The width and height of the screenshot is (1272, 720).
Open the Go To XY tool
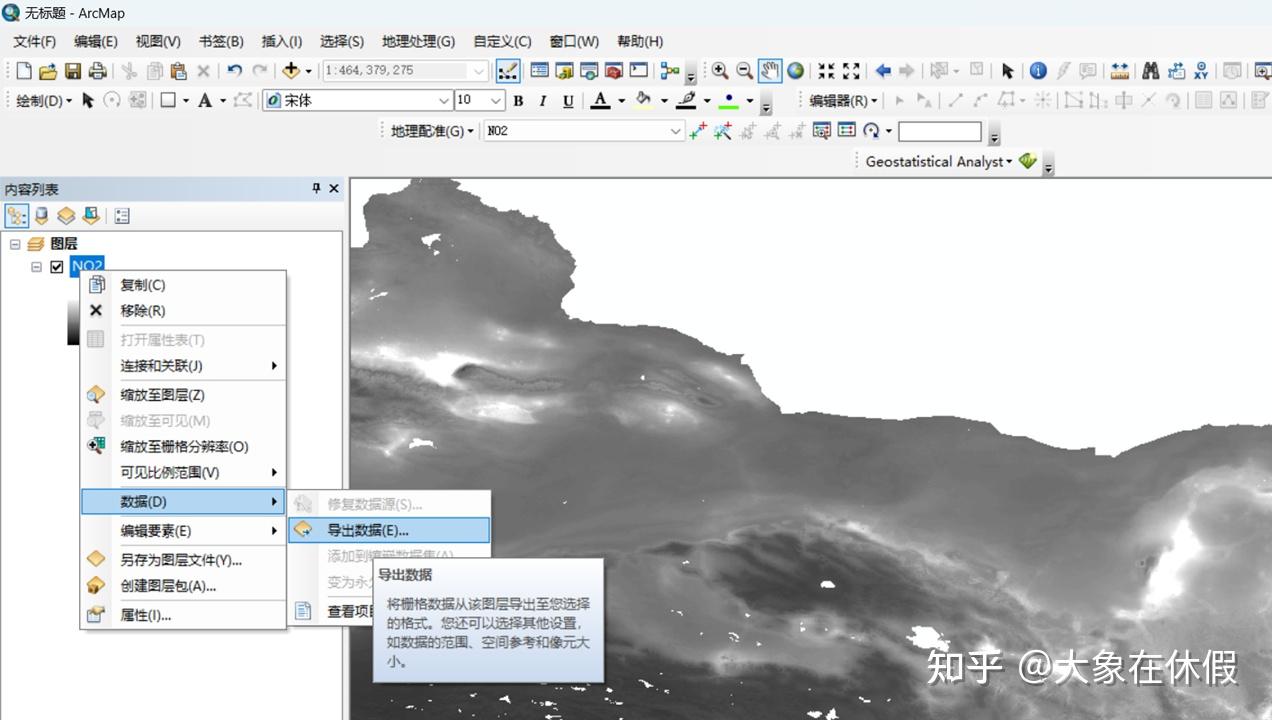[1201, 70]
